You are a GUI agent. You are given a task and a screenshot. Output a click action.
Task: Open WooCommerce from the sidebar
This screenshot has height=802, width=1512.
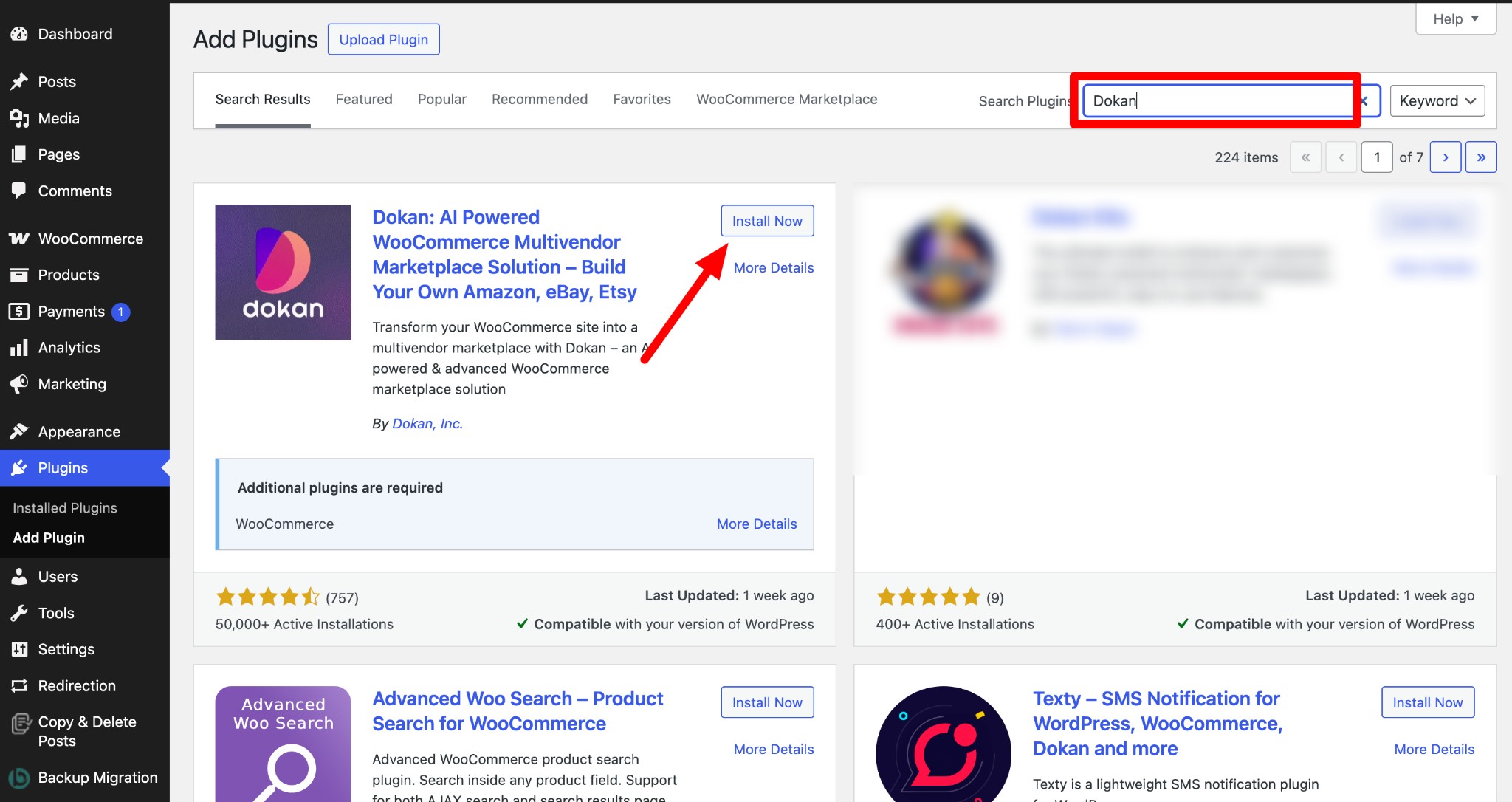click(x=18, y=238)
